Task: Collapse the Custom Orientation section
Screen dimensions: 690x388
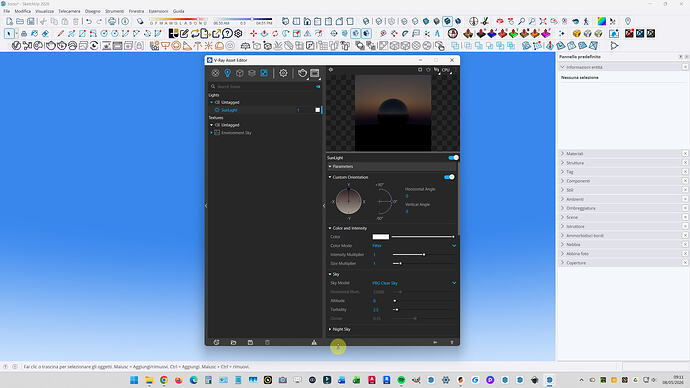Action: coord(330,177)
